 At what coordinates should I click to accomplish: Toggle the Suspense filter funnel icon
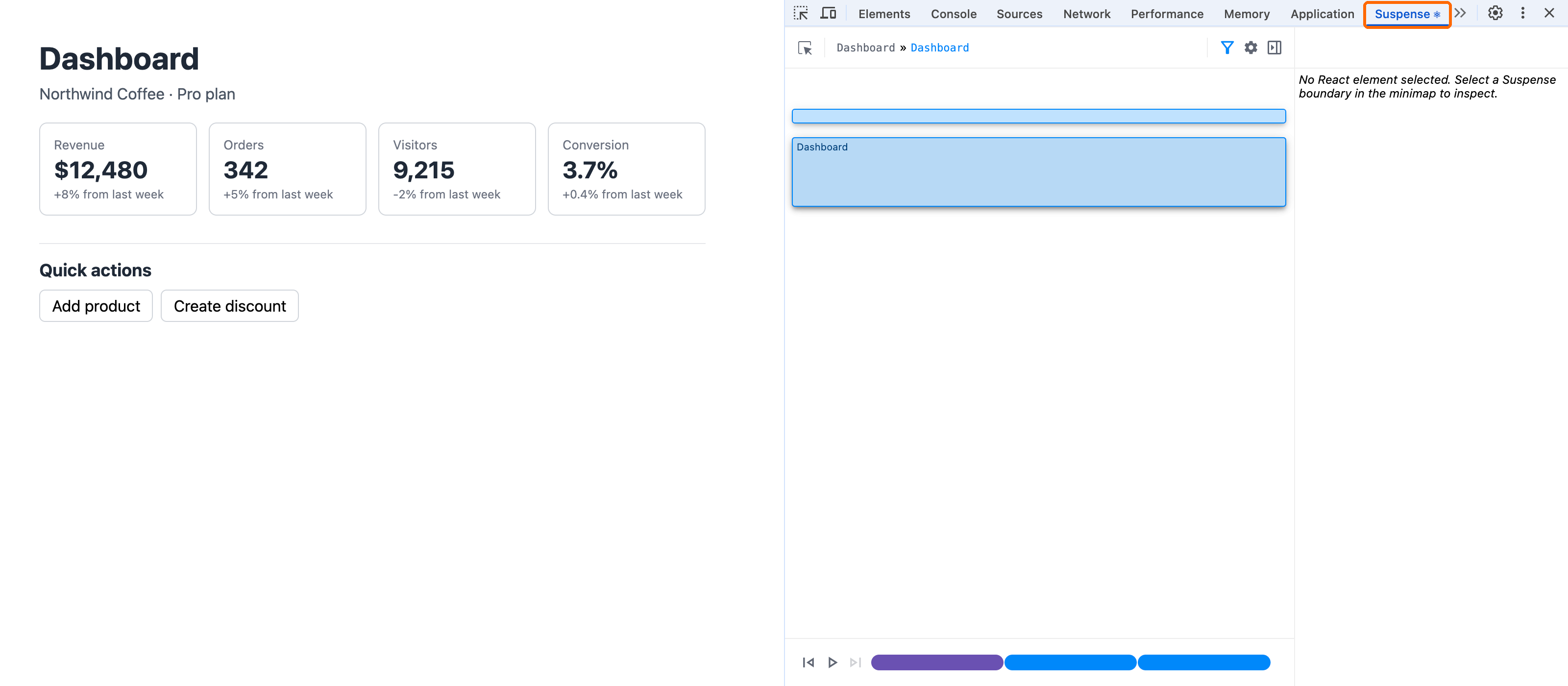click(1227, 48)
